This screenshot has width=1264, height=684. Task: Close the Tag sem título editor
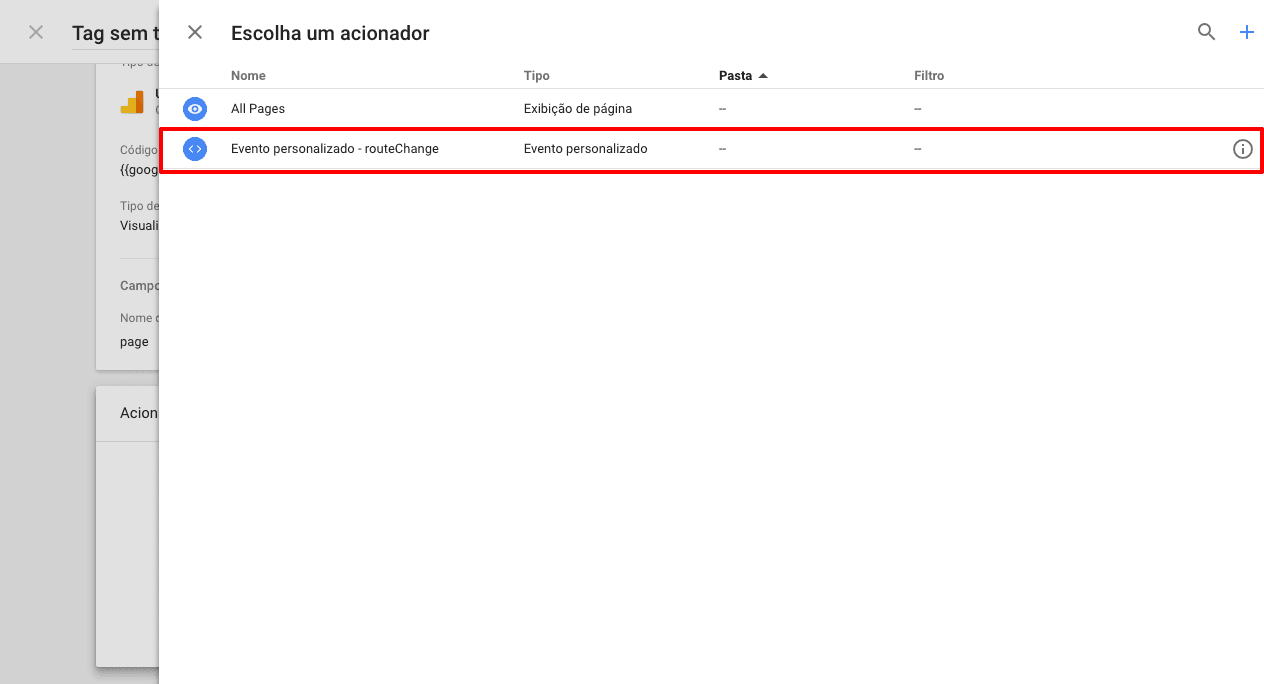pos(35,31)
